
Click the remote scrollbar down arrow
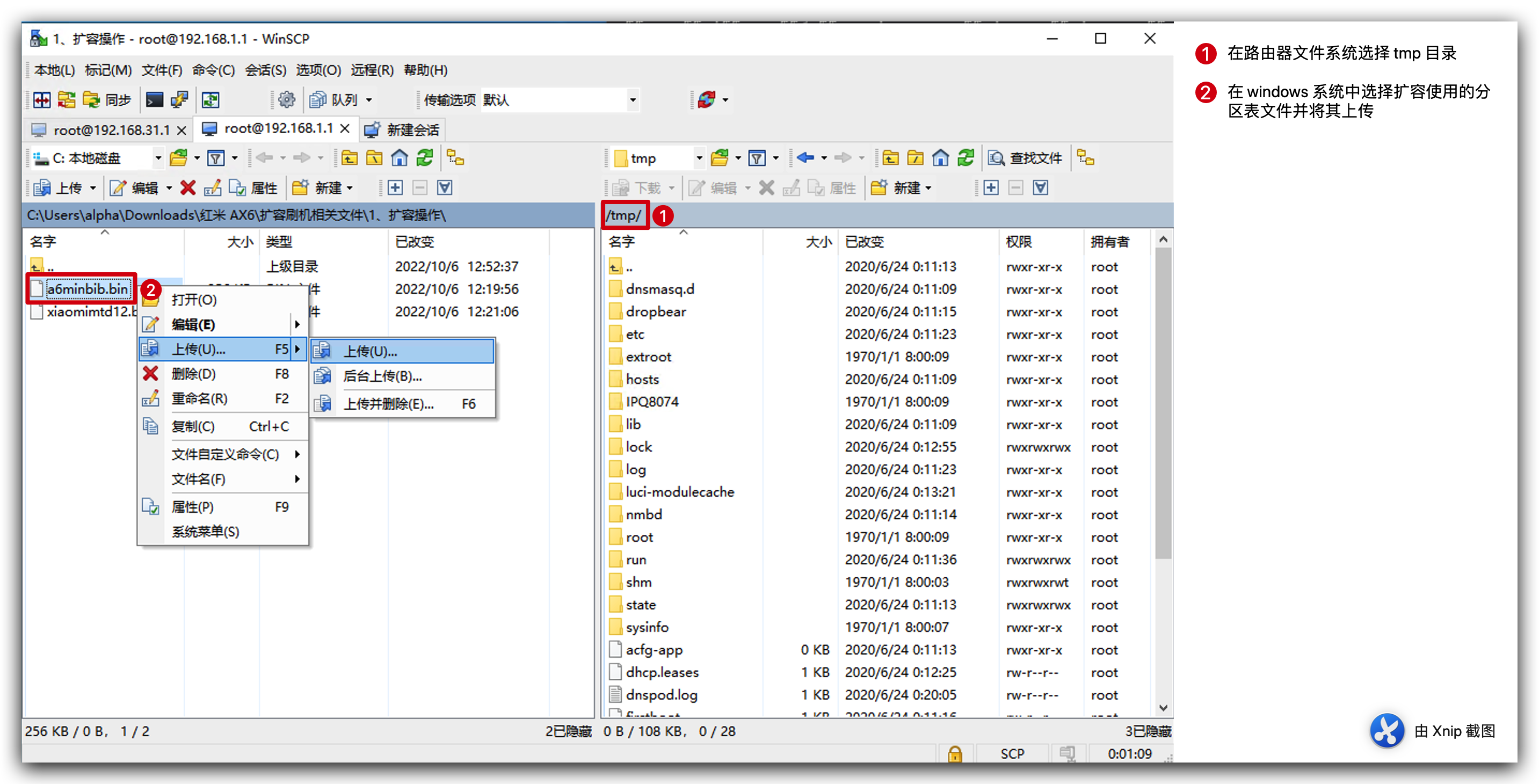pos(1162,708)
